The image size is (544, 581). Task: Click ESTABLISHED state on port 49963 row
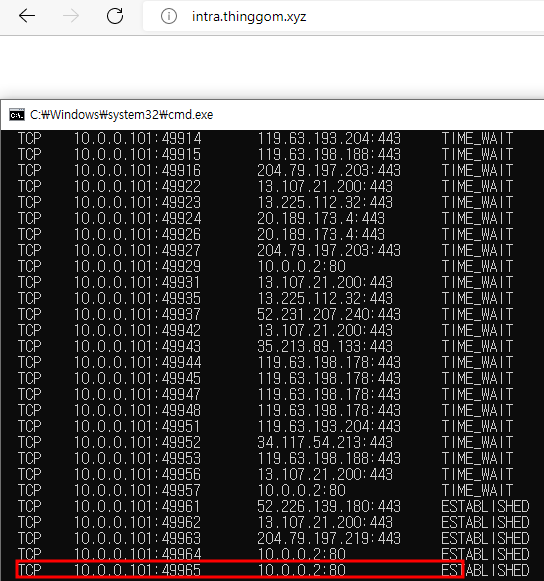[x=485, y=538]
